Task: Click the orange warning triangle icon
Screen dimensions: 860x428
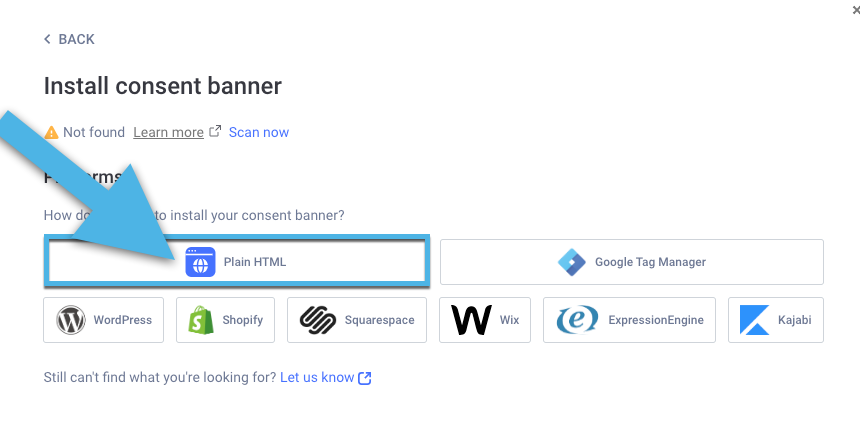Action: tap(52, 132)
